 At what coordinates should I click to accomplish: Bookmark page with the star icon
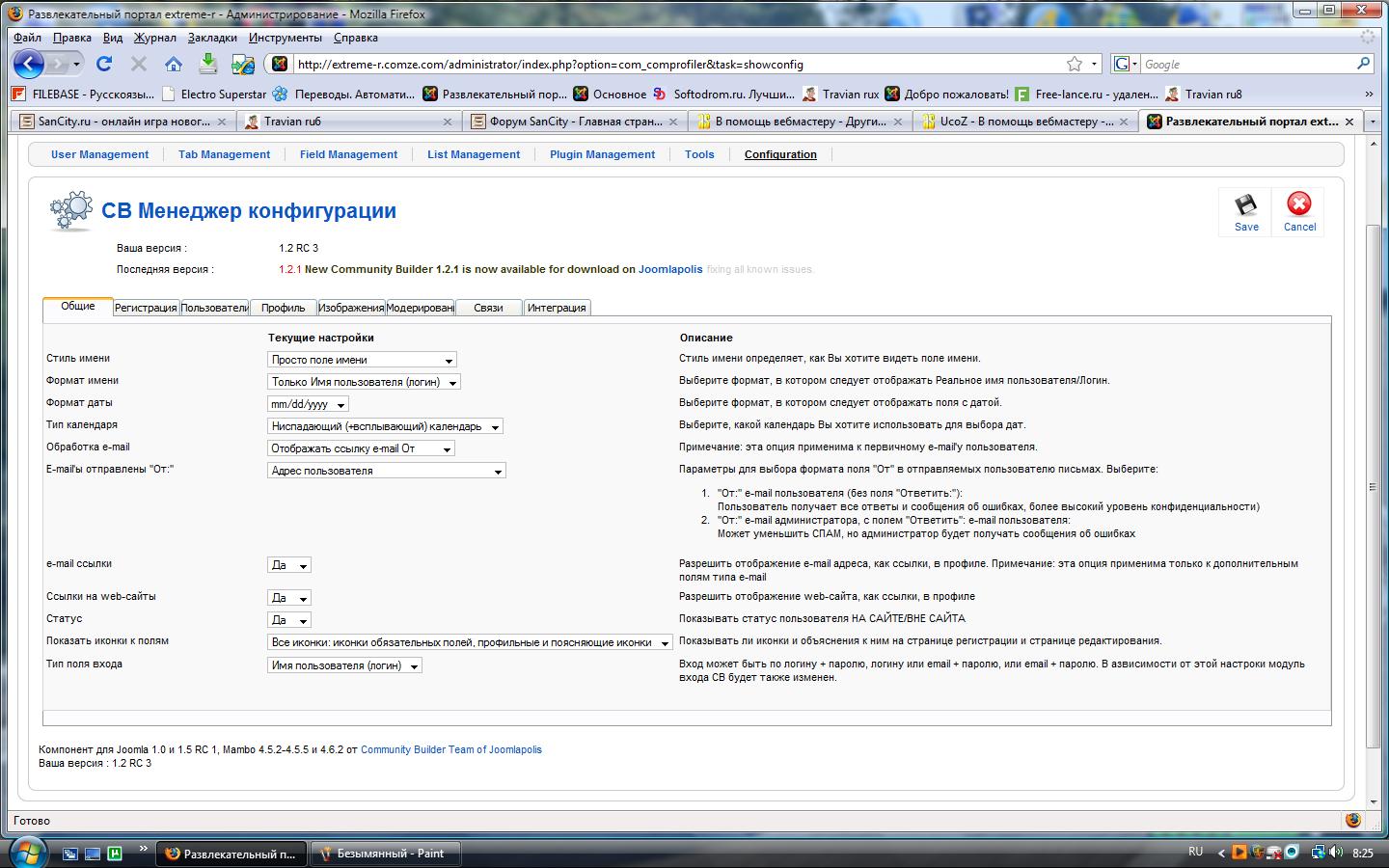[1075, 64]
